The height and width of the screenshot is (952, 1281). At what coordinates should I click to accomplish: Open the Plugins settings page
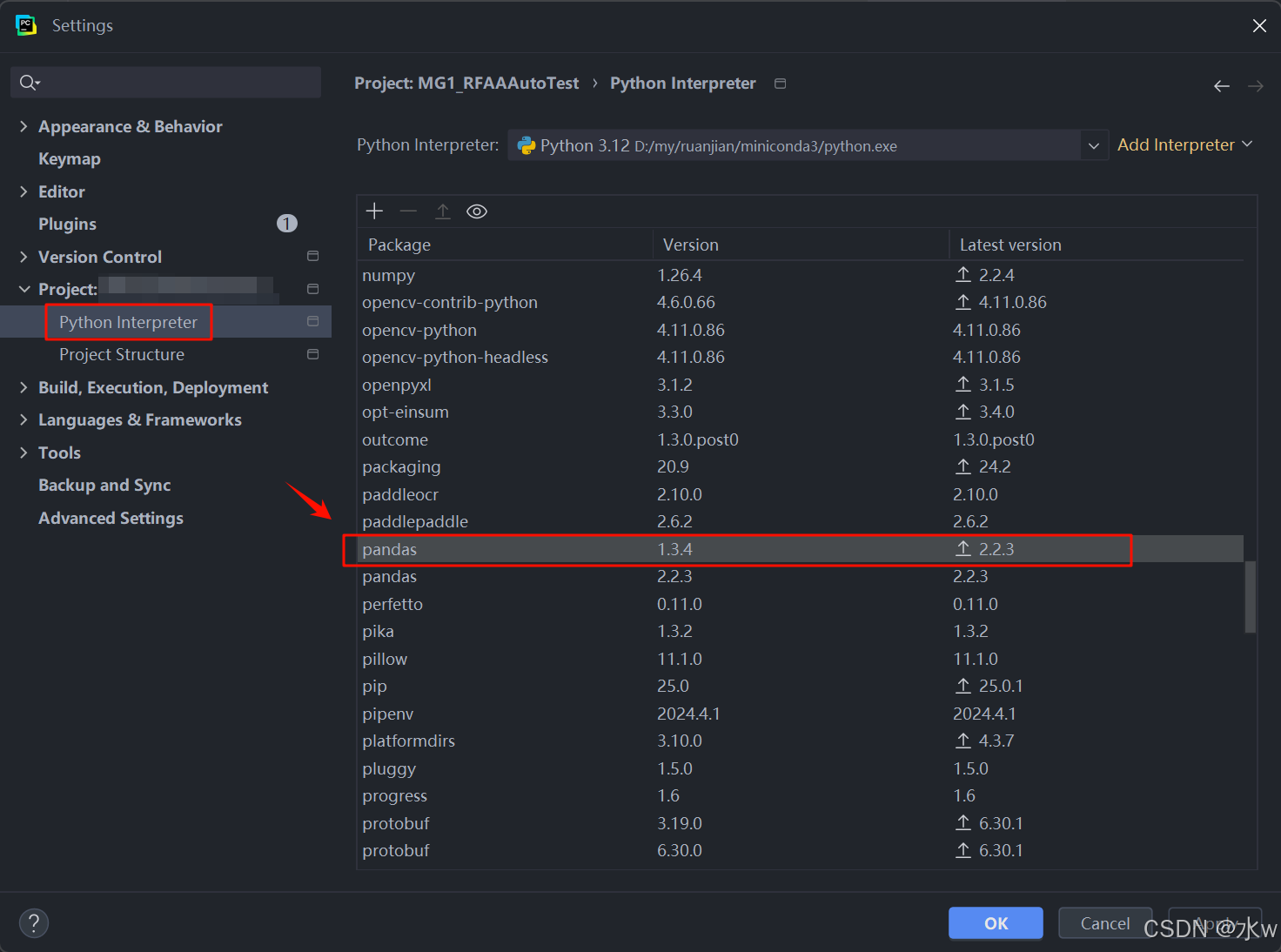tap(67, 224)
